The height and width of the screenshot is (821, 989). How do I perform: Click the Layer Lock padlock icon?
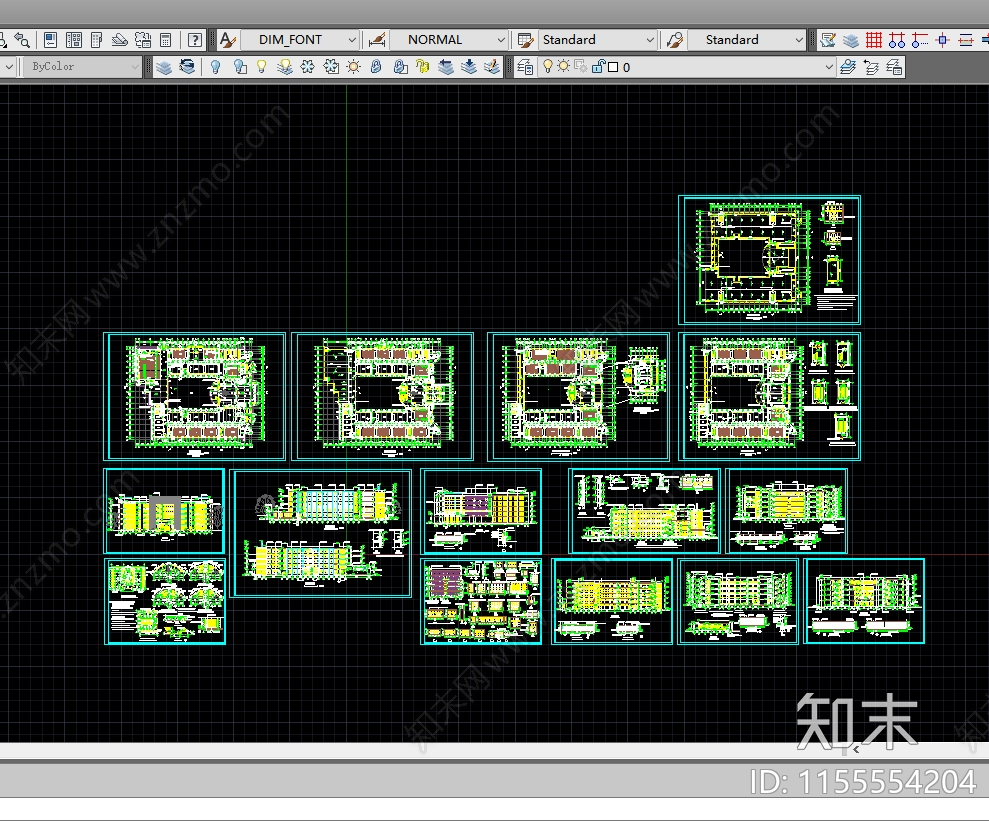(x=376, y=67)
